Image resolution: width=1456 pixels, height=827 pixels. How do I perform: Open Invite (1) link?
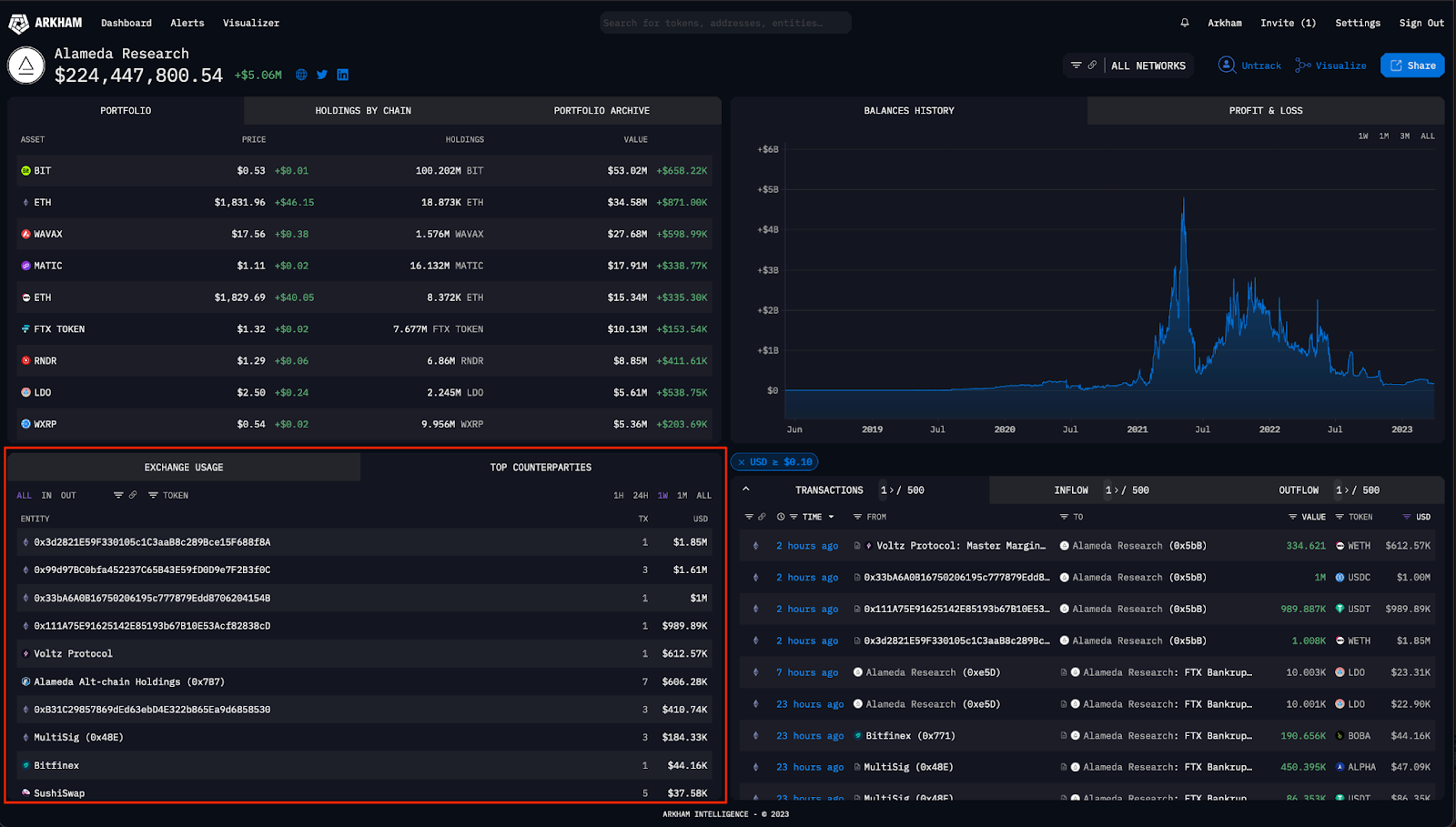point(1288,23)
